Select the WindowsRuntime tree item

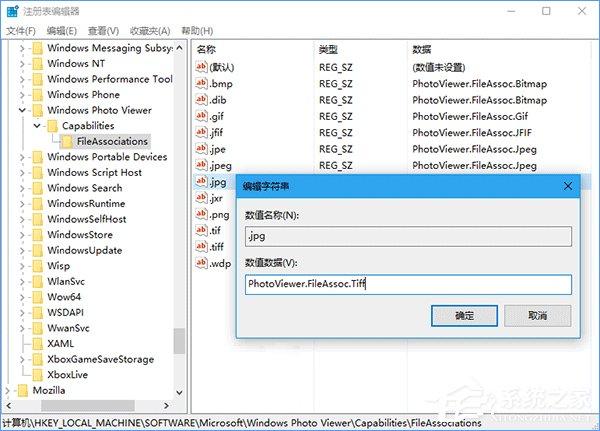click(x=86, y=204)
